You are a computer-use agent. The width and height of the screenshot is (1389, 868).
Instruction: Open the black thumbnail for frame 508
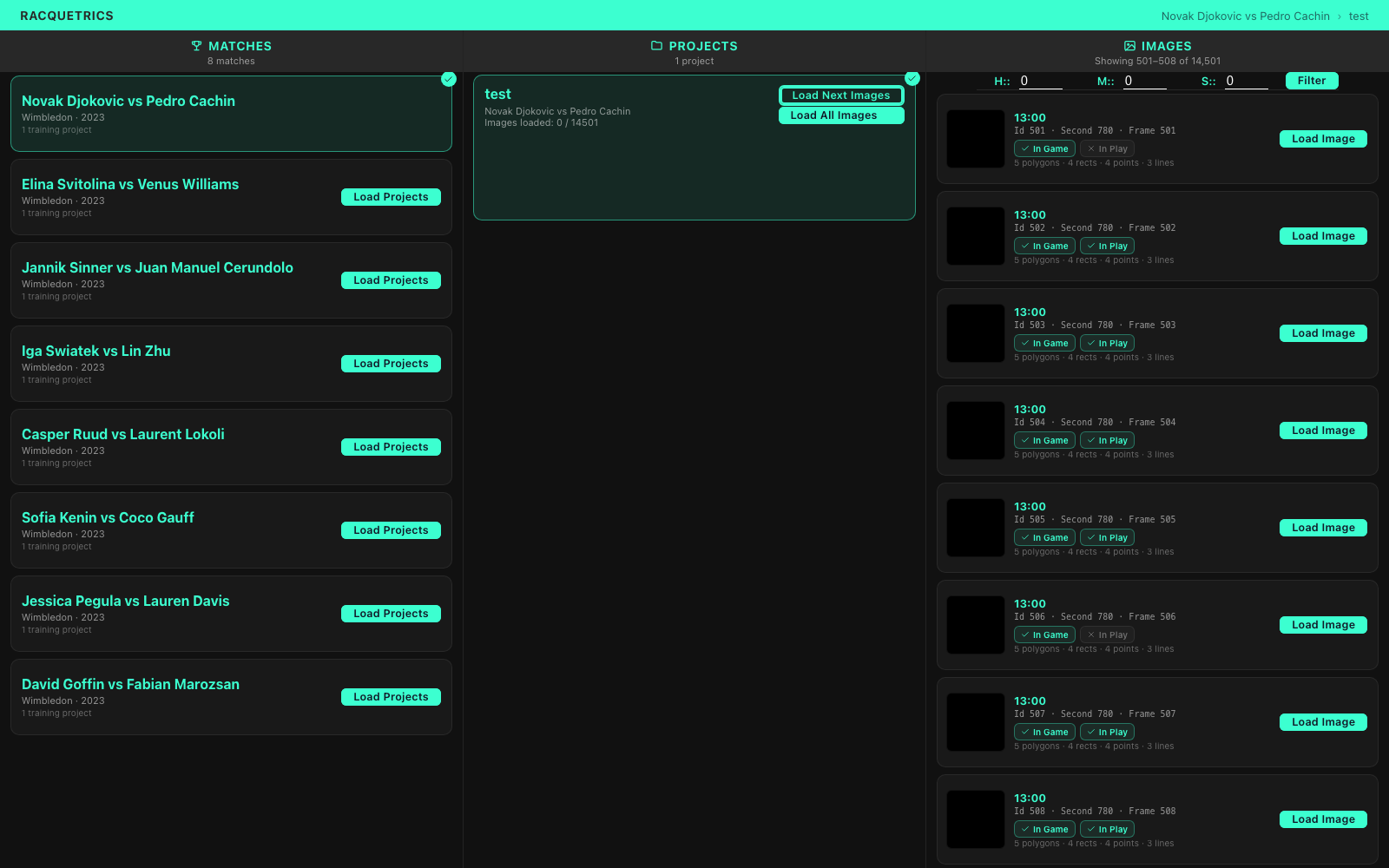[x=976, y=819]
